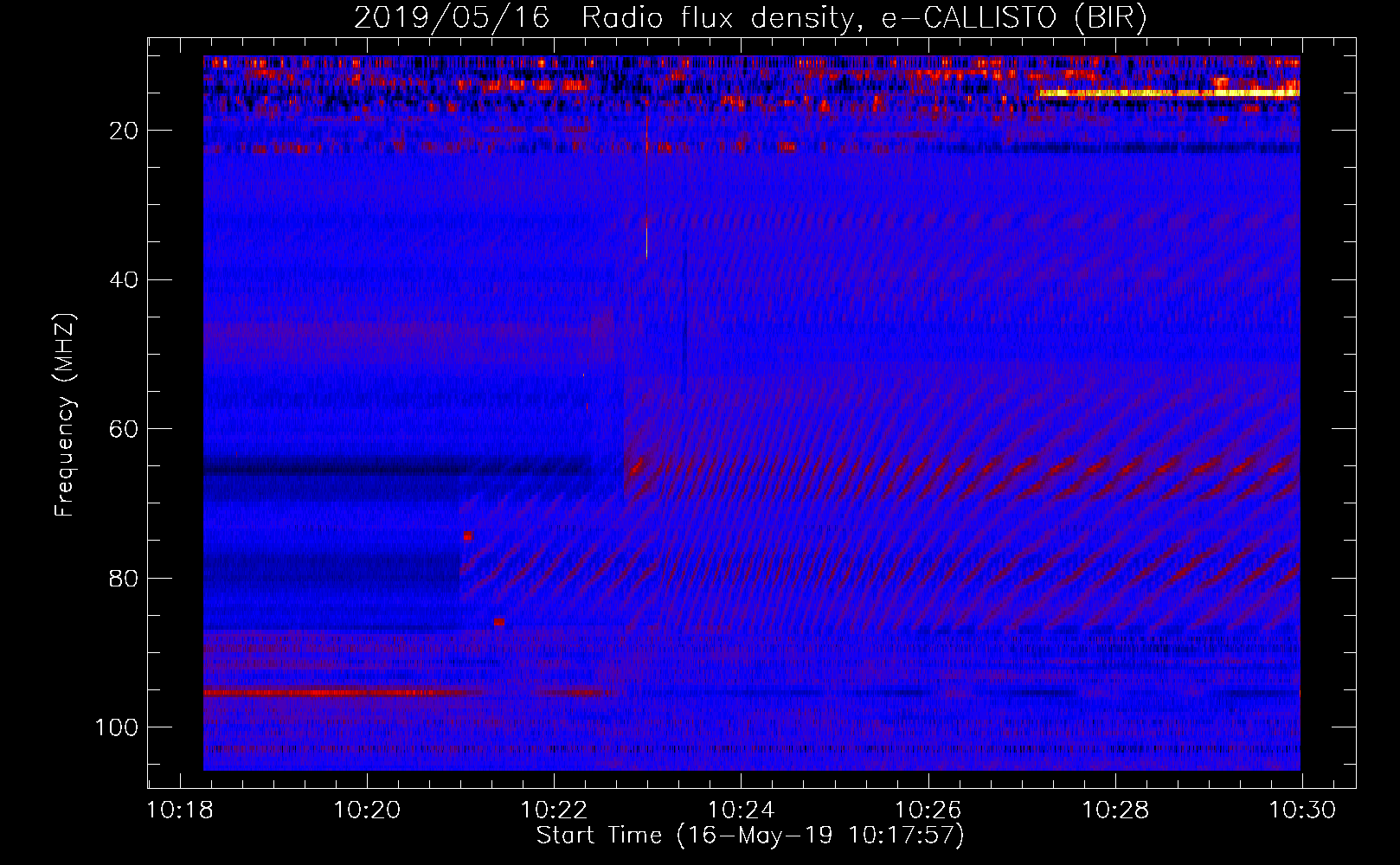The image size is (1400, 865).
Task: Click the 10:24 time tick label
Action: pyautogui.click(x=741, y=811)
